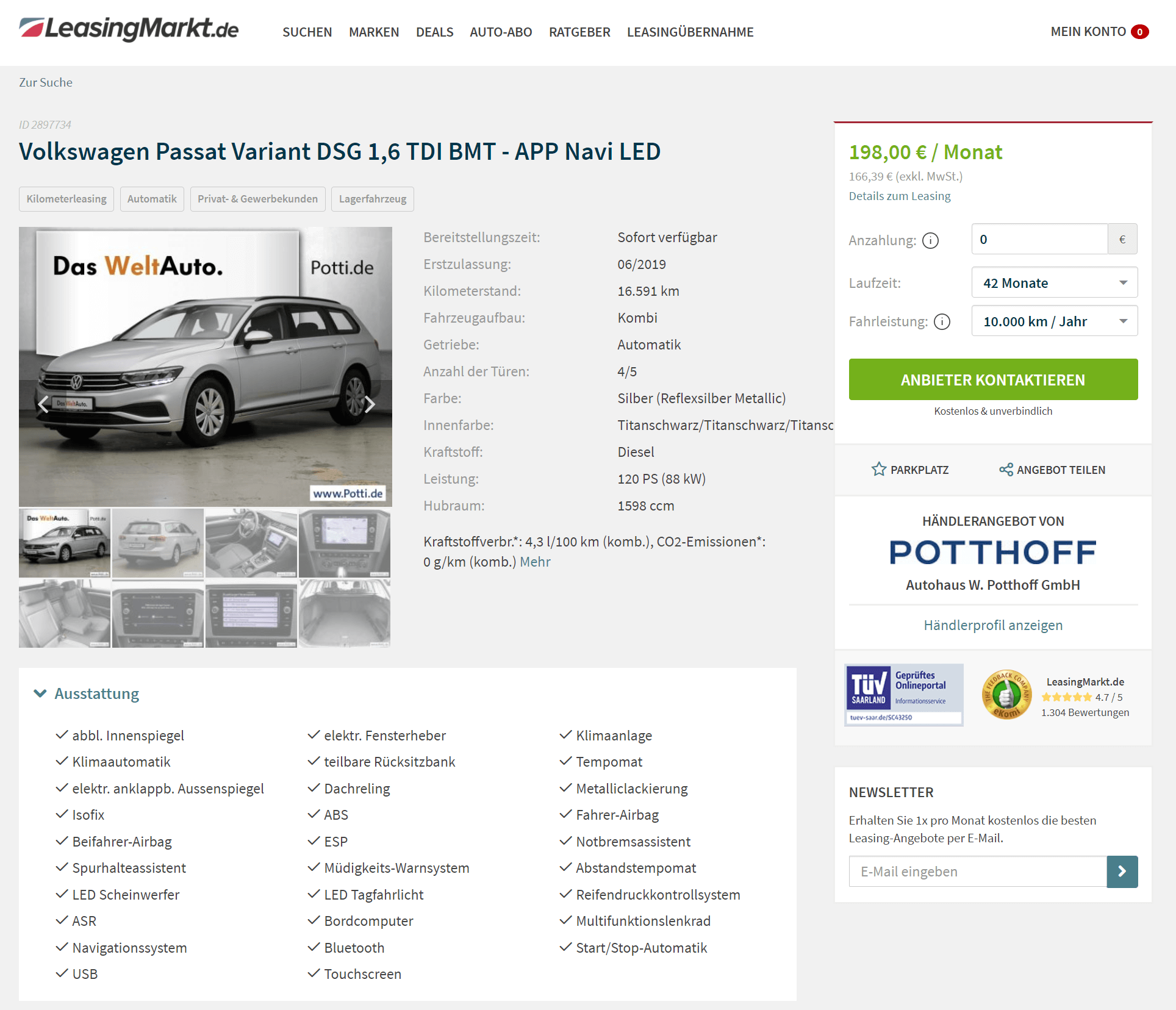Image resolution: width=1176 pixels, height=1010 pixels.
Task: Click the 120 PS (88 kW) value
Action: point(661,479)
